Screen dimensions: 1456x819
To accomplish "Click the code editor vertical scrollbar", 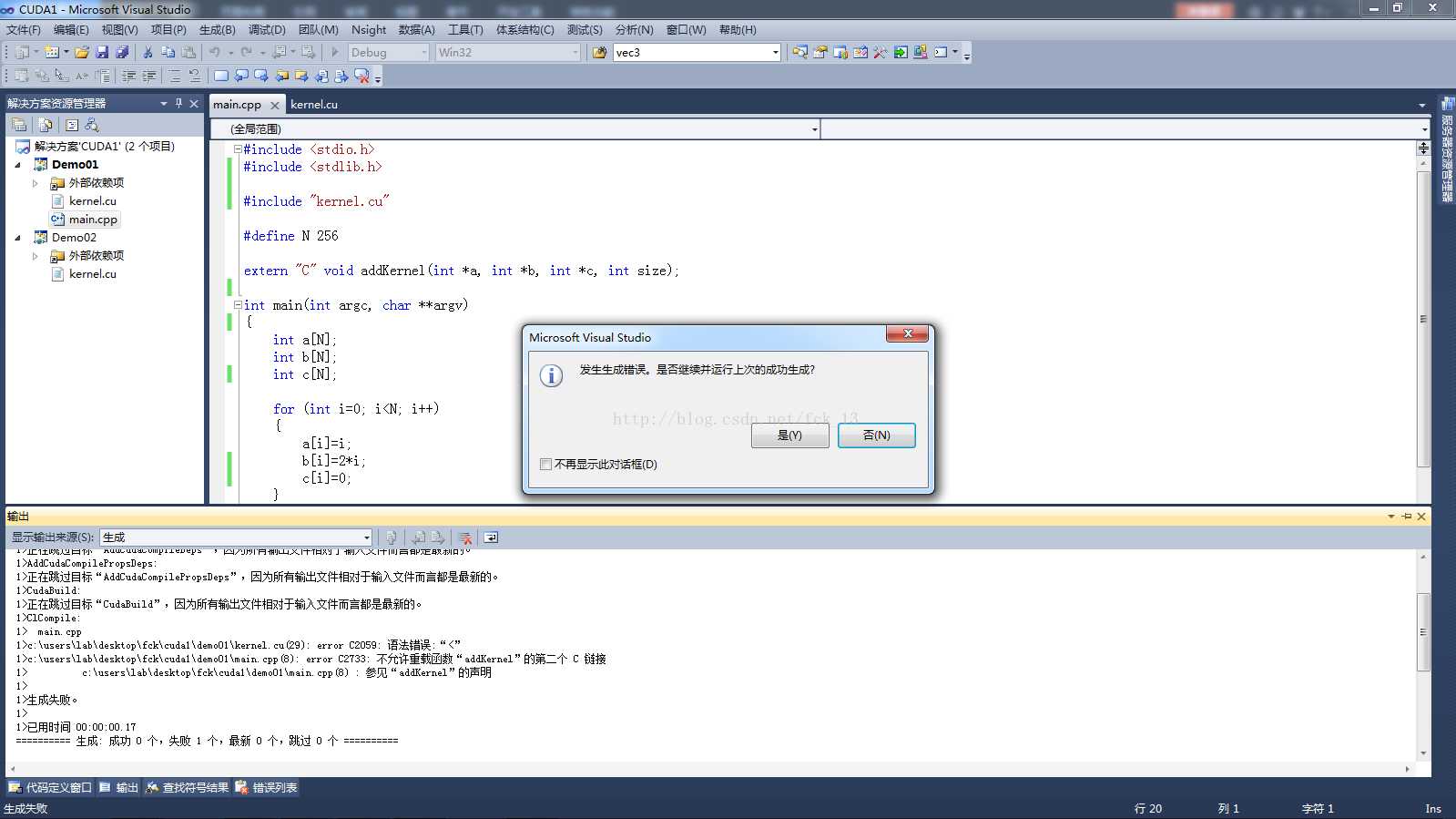I will 1423,319.
